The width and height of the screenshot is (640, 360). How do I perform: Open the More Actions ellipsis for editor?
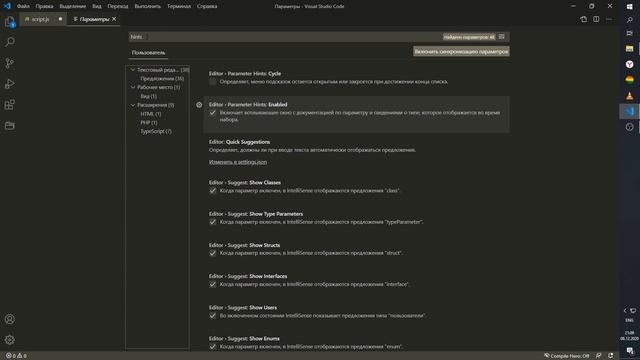[609, 19]
